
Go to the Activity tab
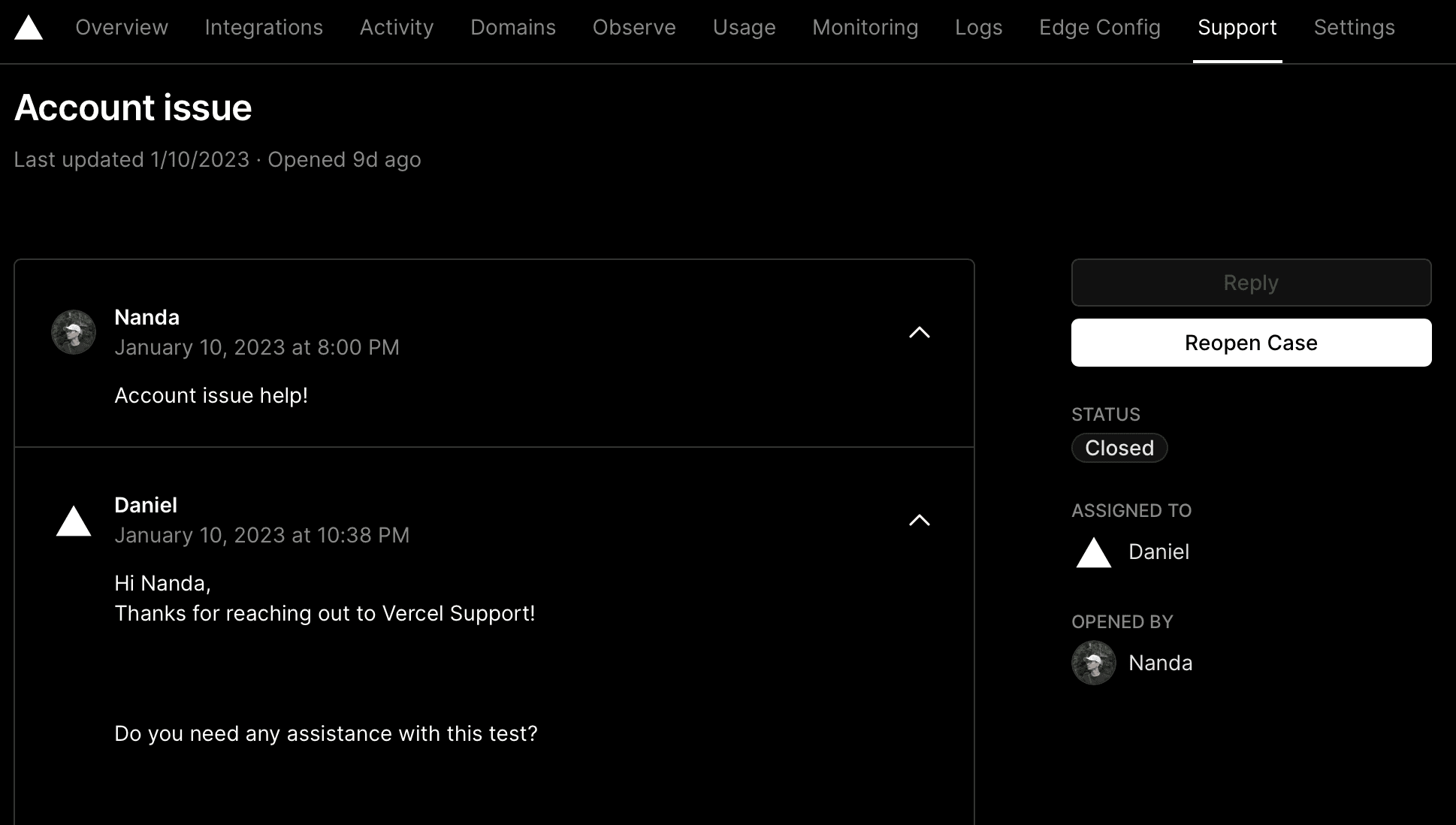(x=397, y=28)
